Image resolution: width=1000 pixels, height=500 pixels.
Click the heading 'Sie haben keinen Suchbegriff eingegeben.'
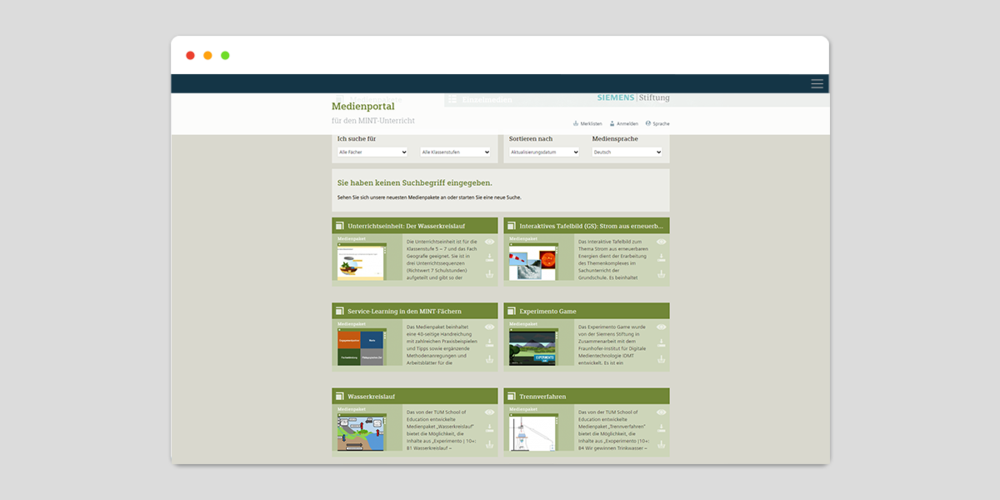click(415, 183)
